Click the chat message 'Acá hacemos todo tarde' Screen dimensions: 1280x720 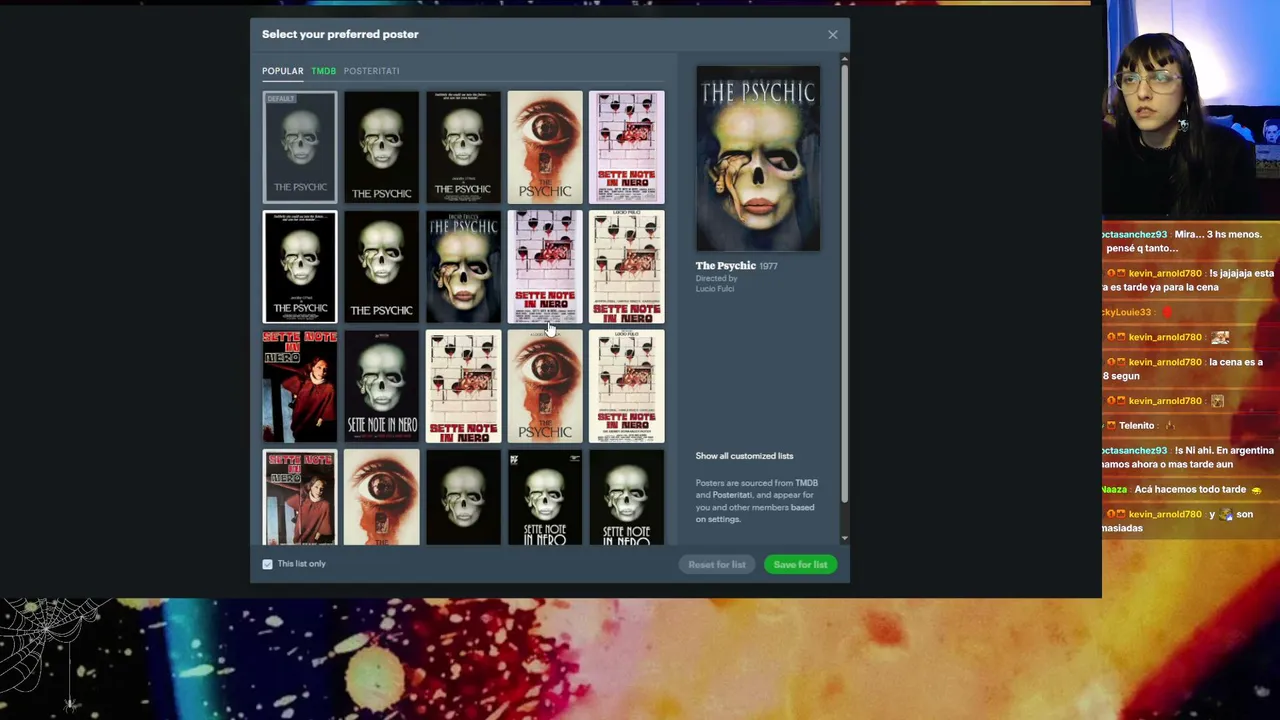[1190, 490]
